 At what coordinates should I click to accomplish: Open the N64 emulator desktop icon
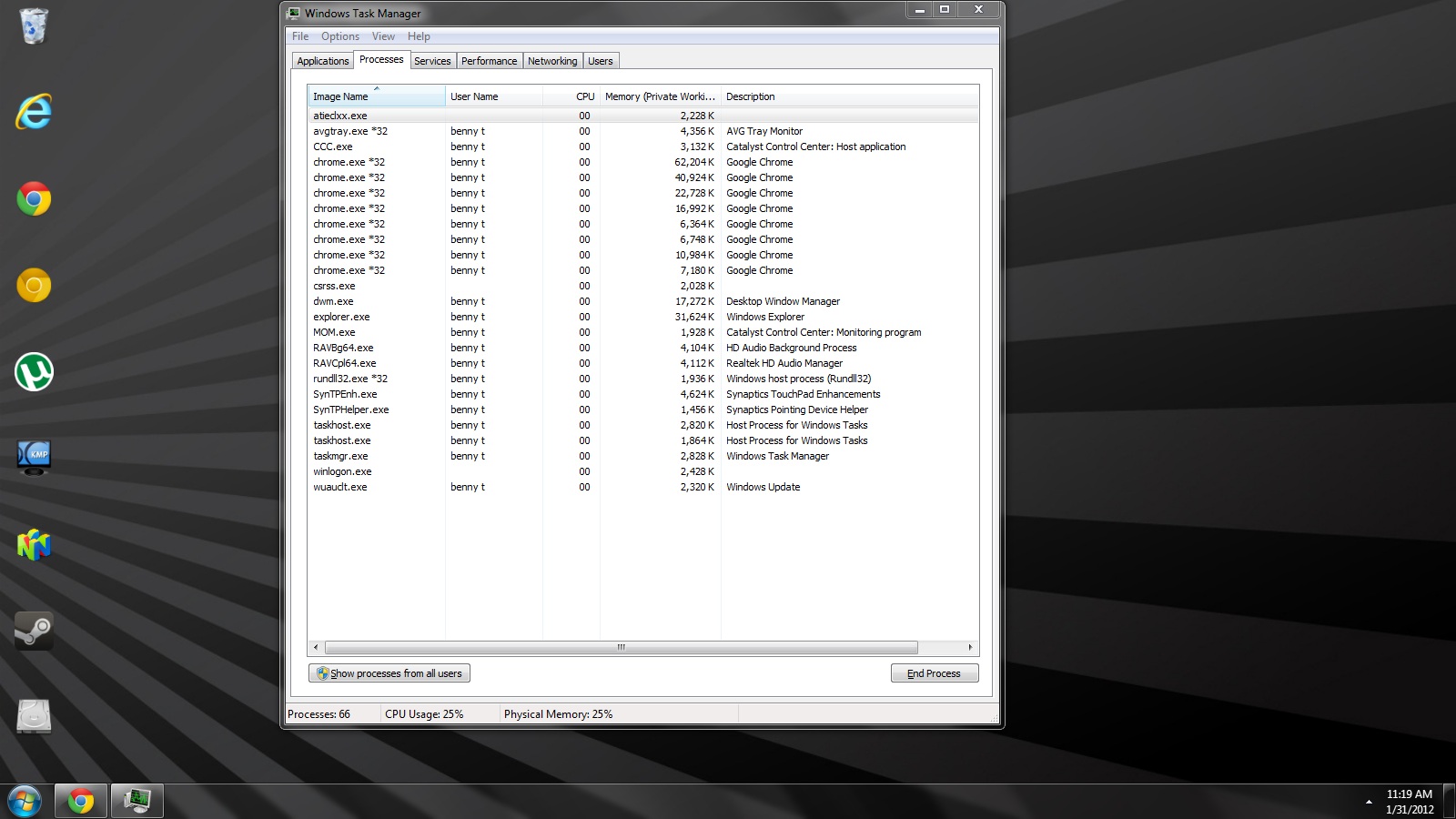pyautogui.click(x=34, y=544)
